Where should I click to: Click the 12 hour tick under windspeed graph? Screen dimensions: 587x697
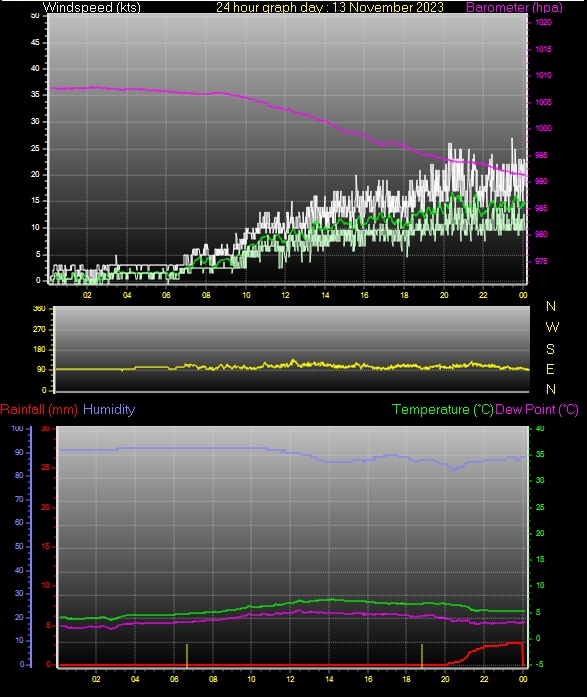pyautogui.click(x=285, y=295)
